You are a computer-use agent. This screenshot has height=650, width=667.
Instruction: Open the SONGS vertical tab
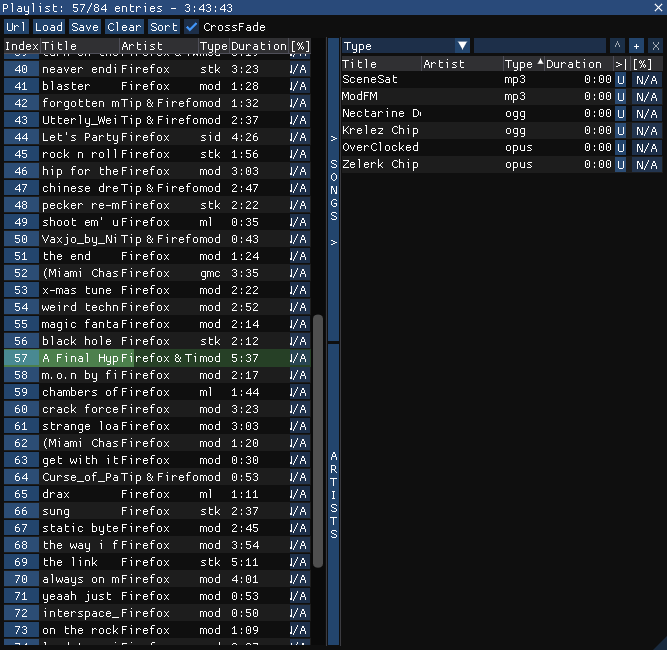click(x=334, y=189)
